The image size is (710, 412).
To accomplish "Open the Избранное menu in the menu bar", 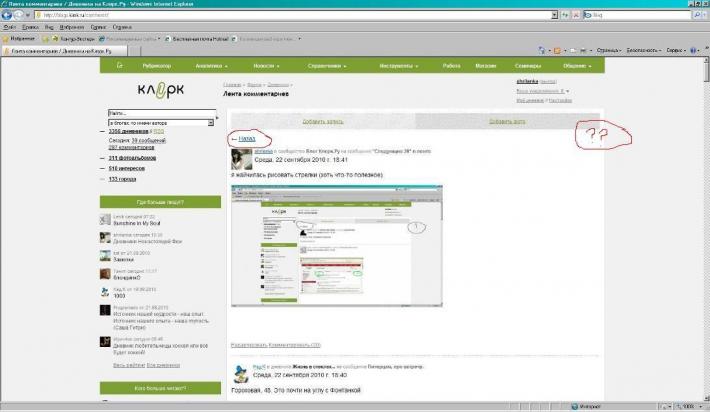I will (x=72, y=27).
